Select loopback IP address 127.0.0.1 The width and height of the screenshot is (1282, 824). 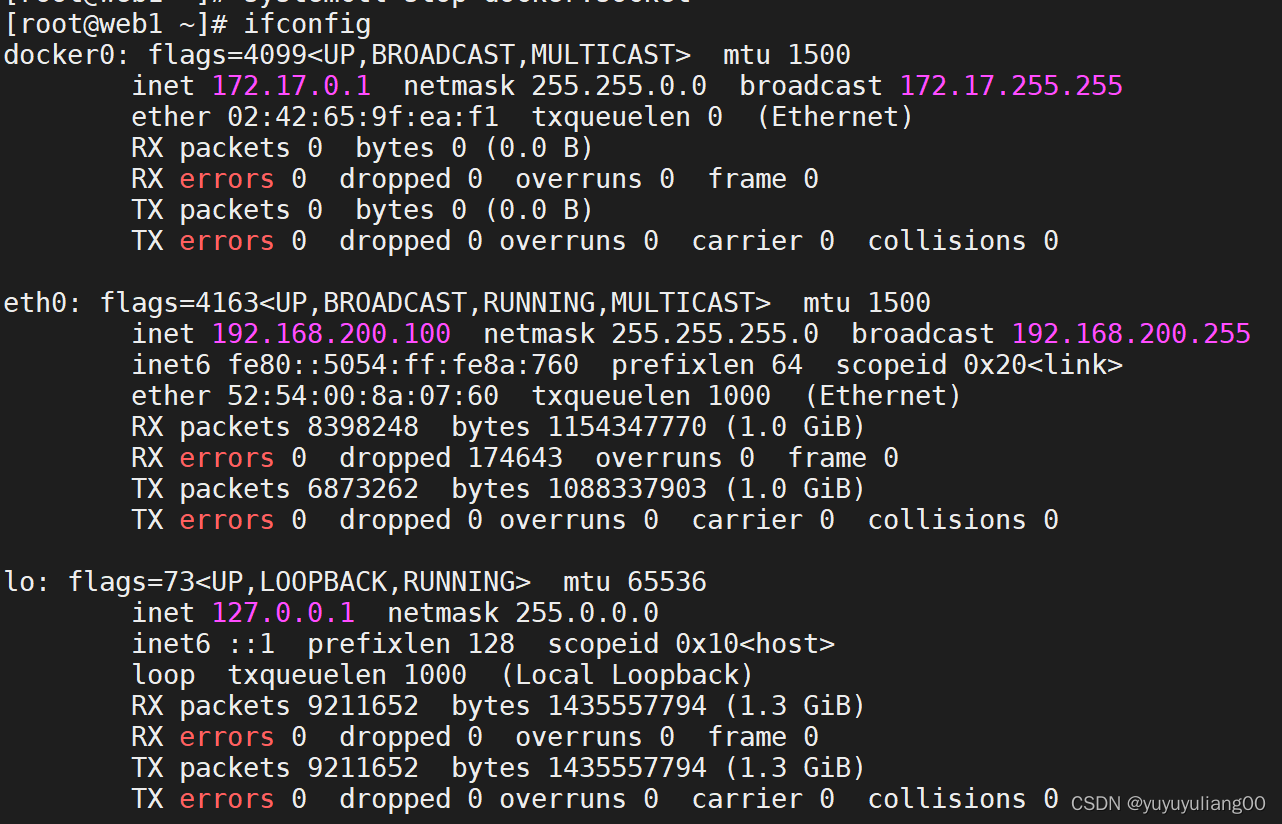tap(283, 612)
